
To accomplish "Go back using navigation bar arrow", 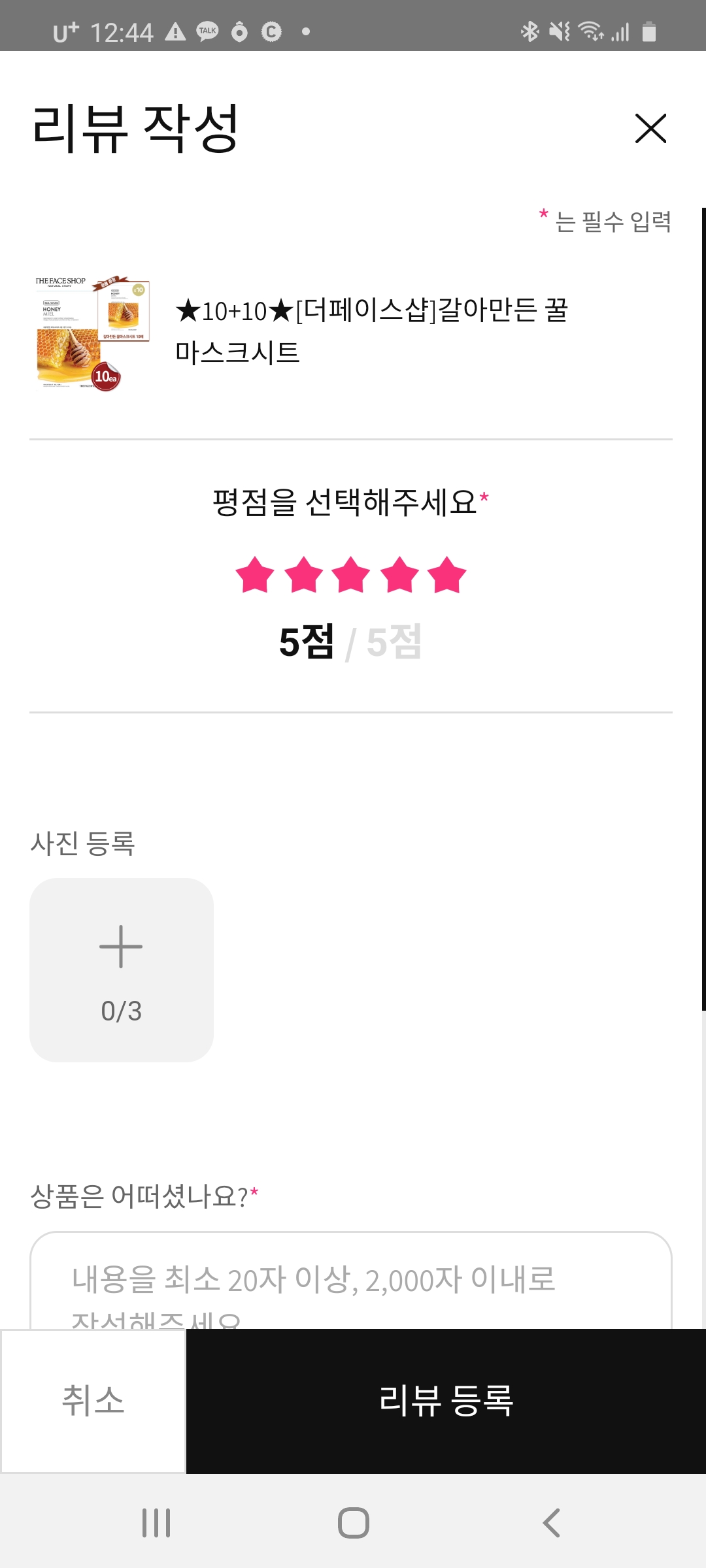I will [x=551, y=1523].
